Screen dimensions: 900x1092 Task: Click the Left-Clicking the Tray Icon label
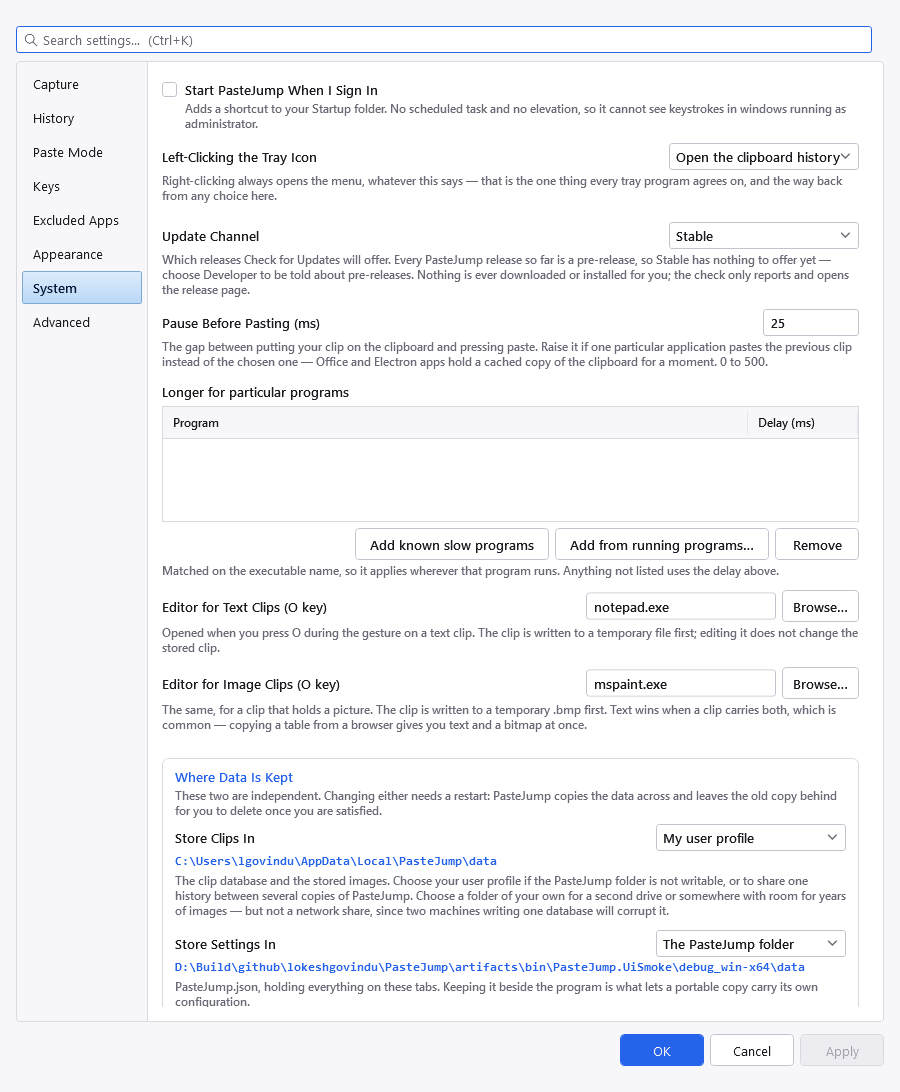tap(239, 157)
